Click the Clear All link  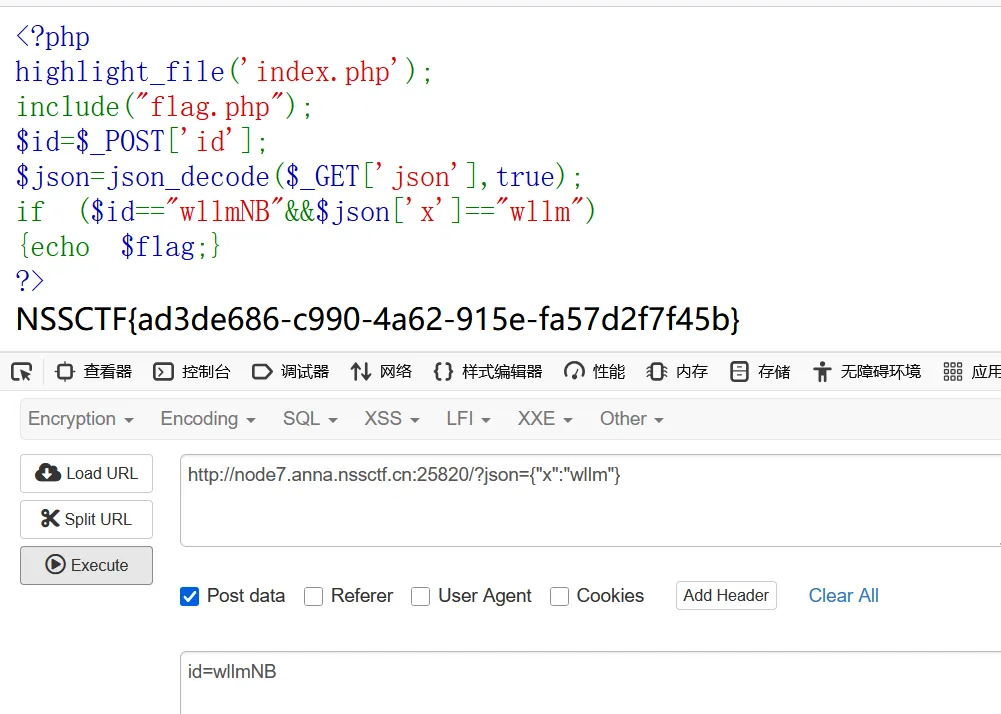click(x=843, y=596)
